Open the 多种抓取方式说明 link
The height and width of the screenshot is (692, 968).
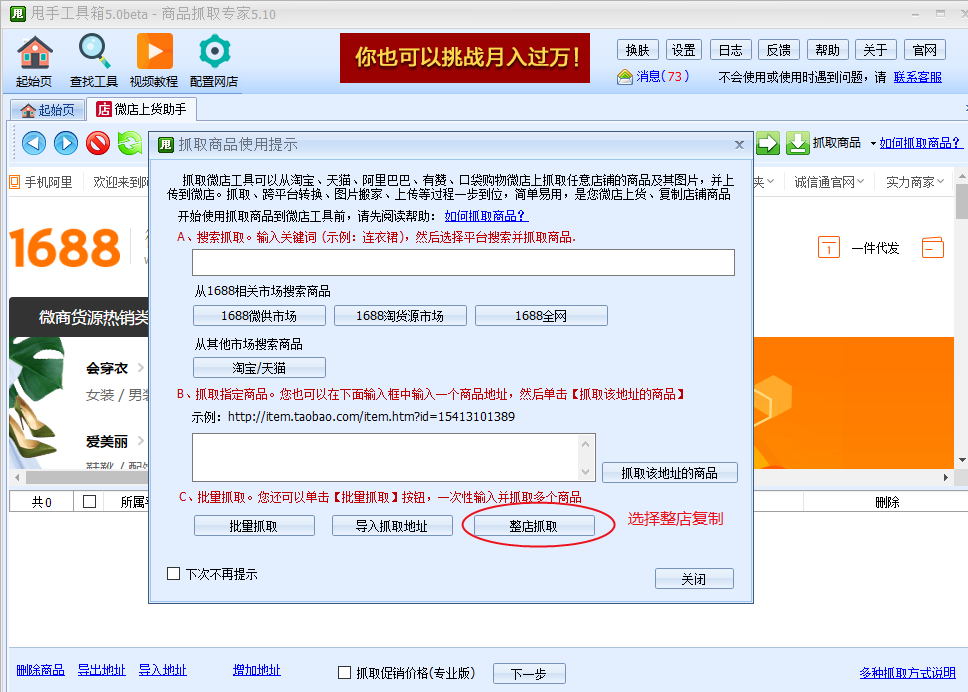(x=908, y=673)
